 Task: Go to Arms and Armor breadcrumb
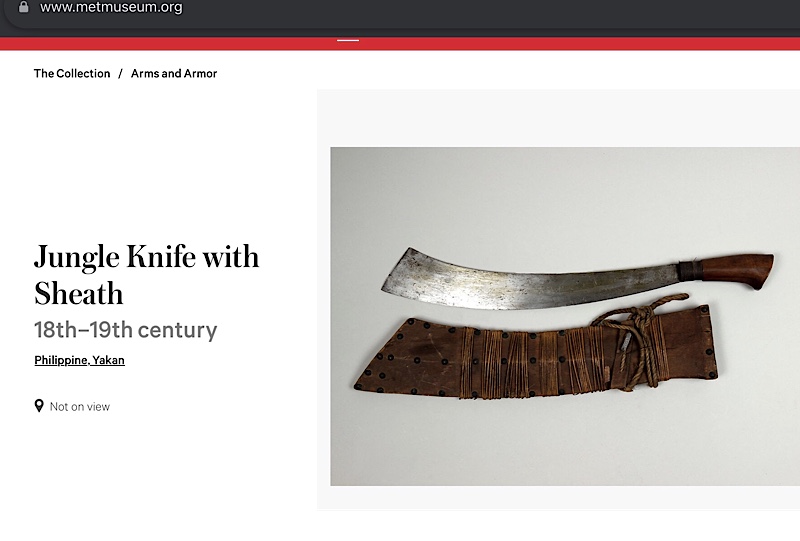coord(174,73)
